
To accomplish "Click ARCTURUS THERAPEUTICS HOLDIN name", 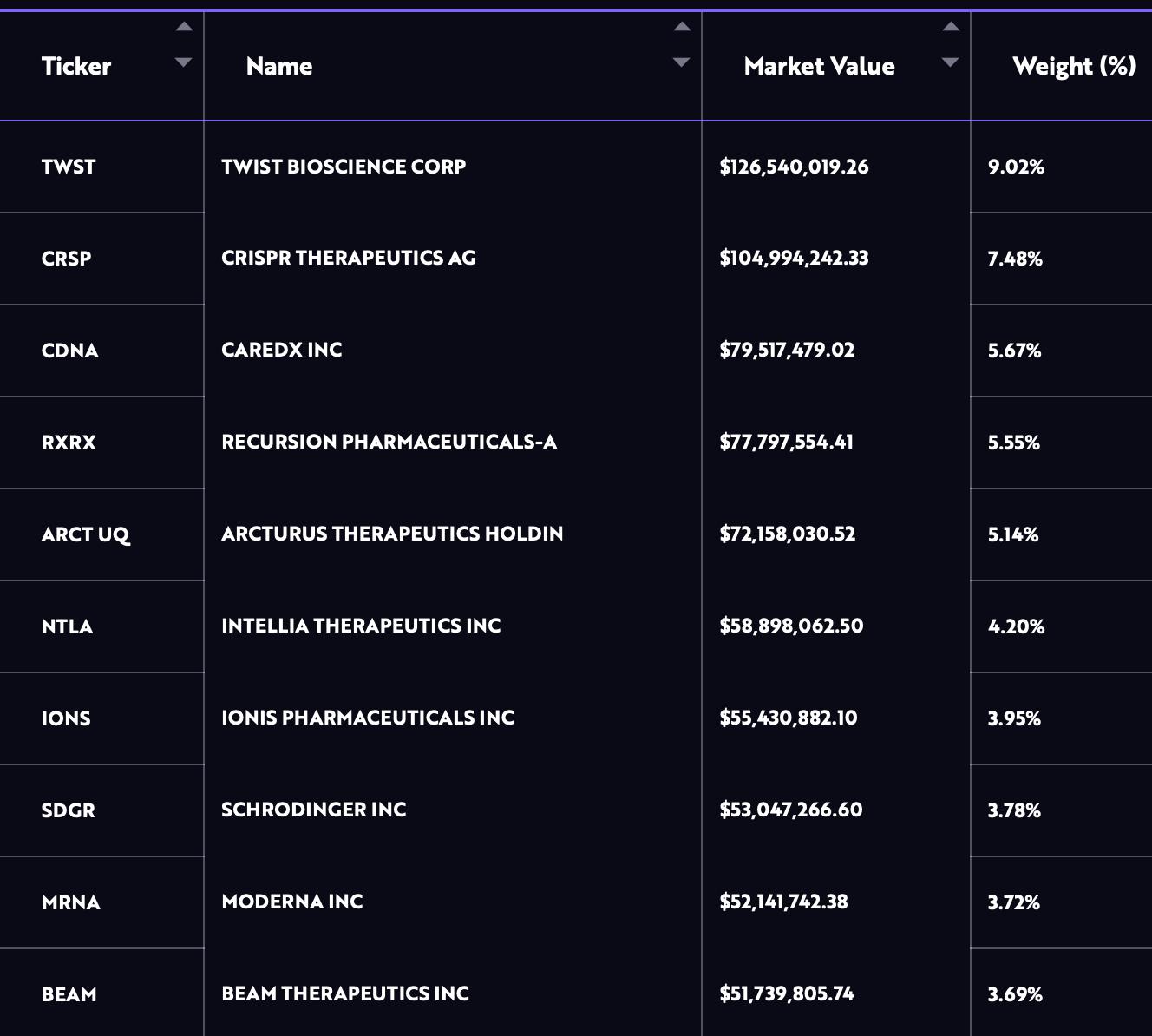I will [x=392, y=534].
